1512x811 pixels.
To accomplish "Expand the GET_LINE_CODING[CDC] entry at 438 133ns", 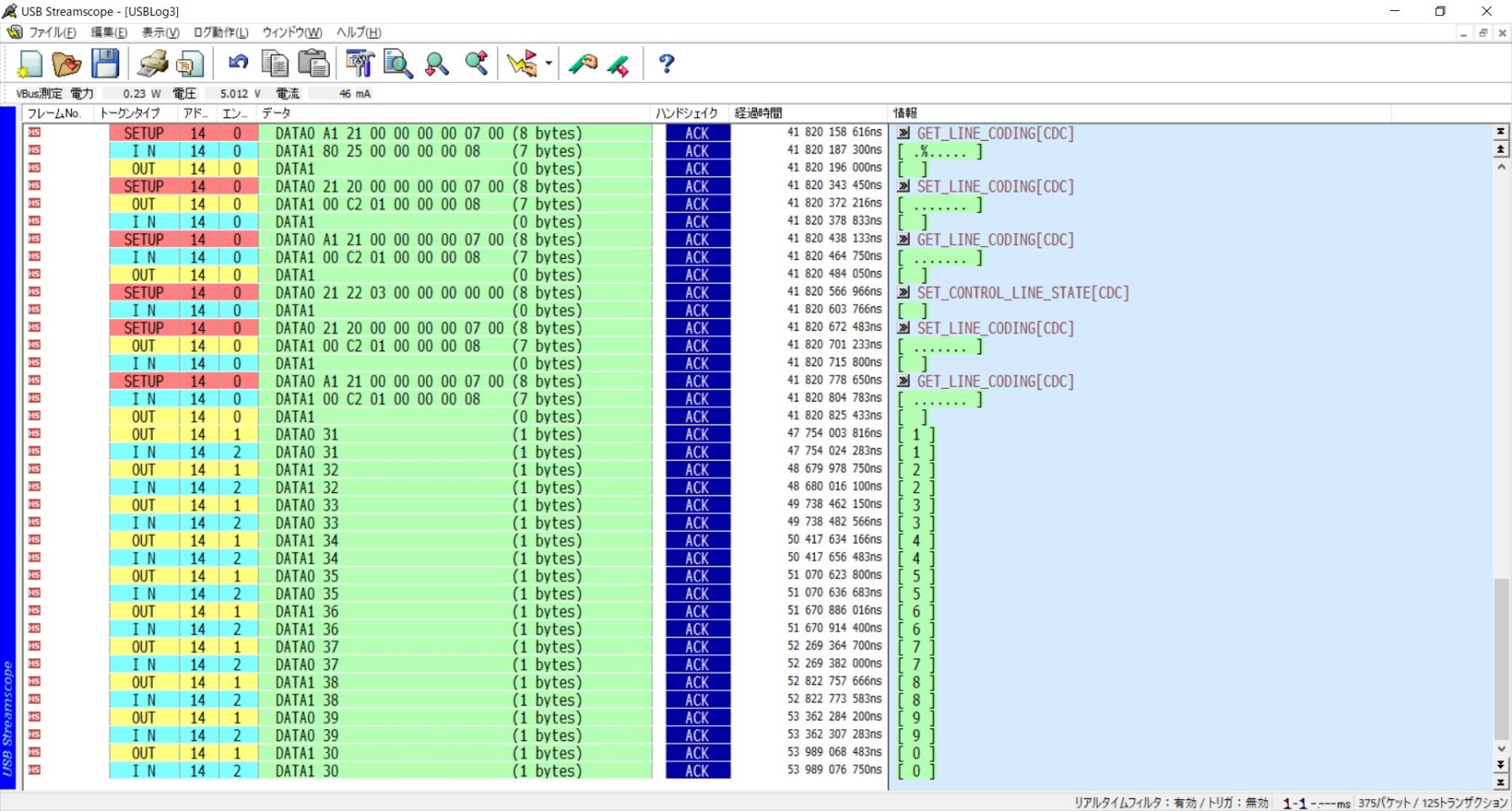I will tap(904, 239).
